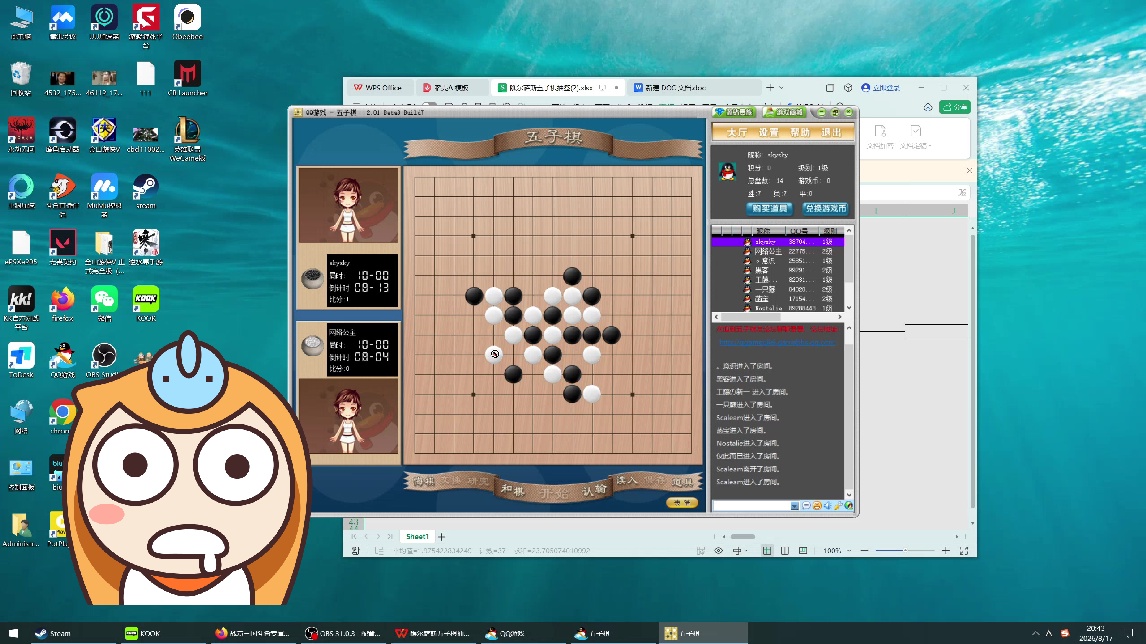This screenshot has width=1146, height=644.
Task: Click the 悔棋 (undo move) button
Action: (424, 481)
